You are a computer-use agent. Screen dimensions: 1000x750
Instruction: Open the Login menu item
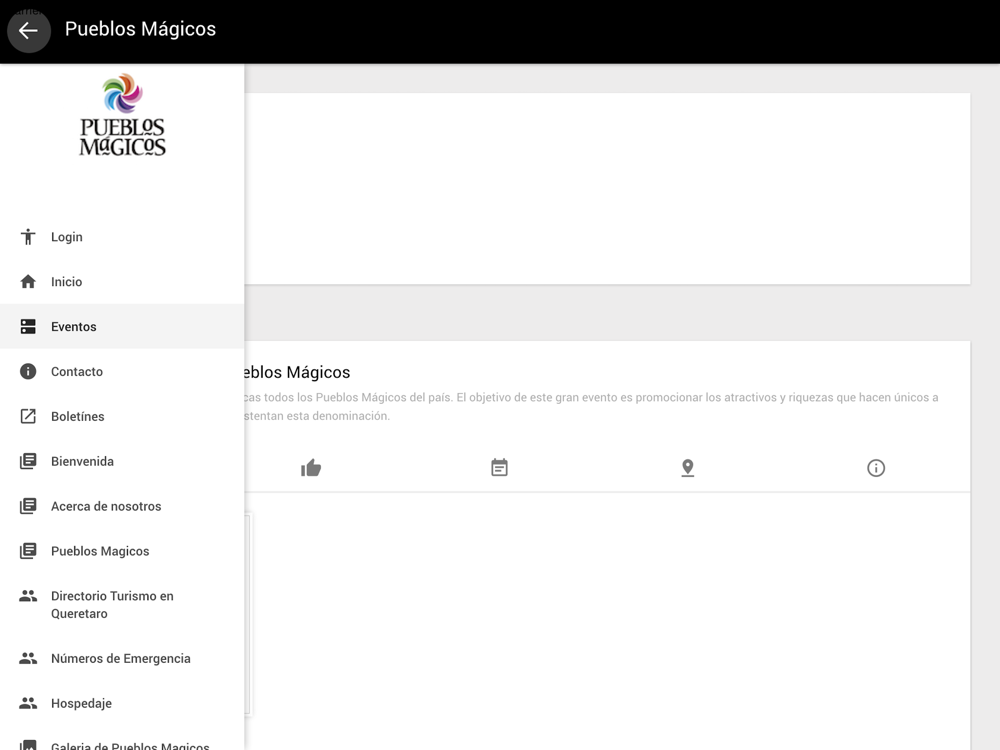122,237
